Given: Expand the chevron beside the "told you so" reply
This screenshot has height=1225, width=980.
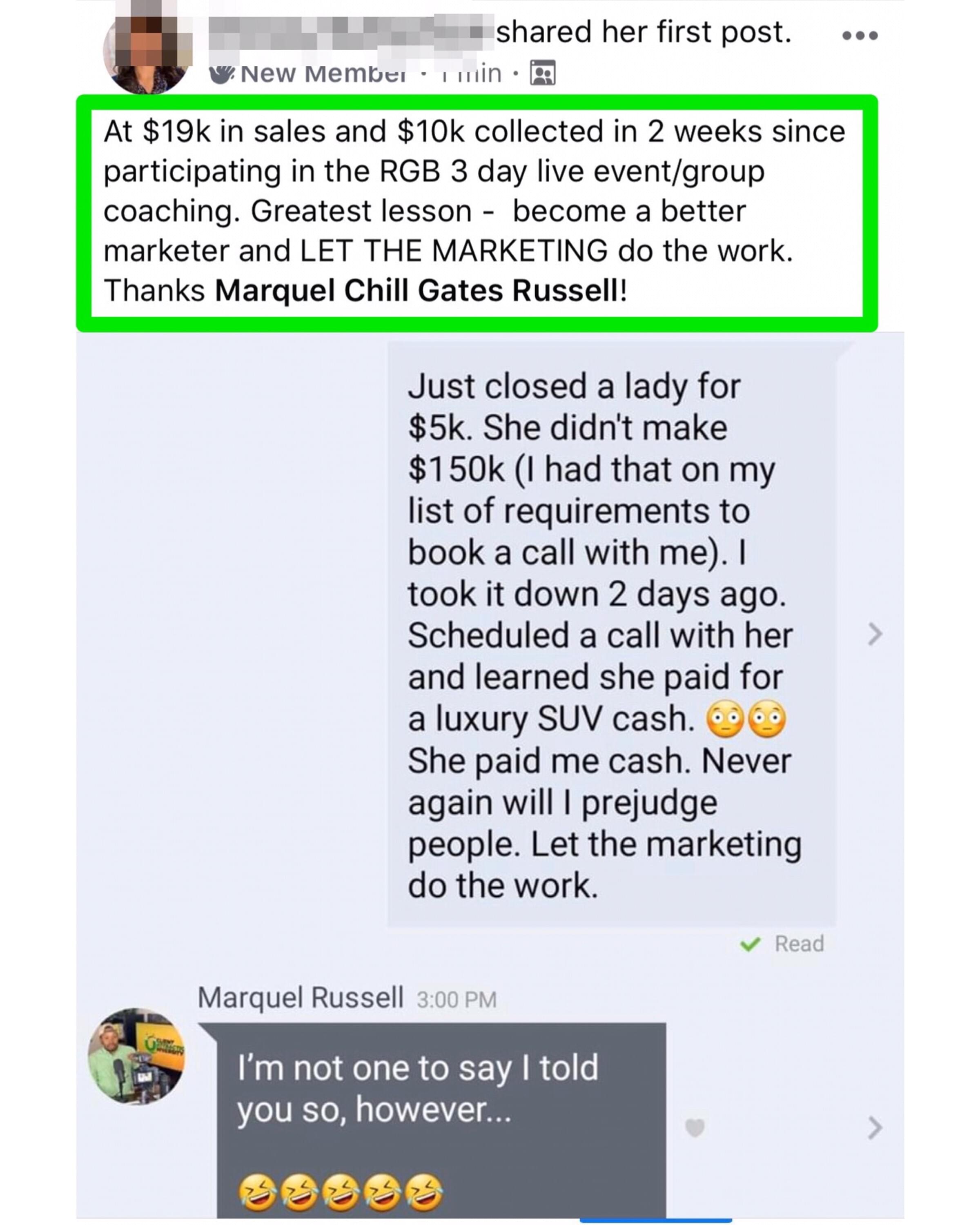Looking at the screenshot, I should point(875,1128).
